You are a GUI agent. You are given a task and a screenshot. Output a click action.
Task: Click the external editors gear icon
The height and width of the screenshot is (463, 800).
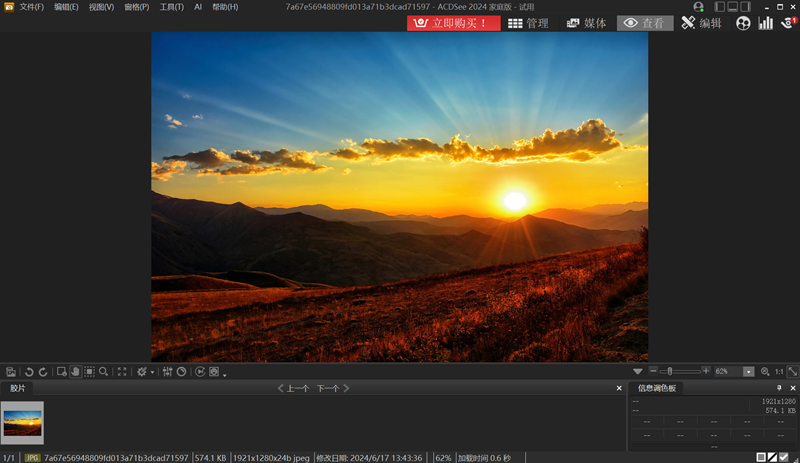(142, 372)
